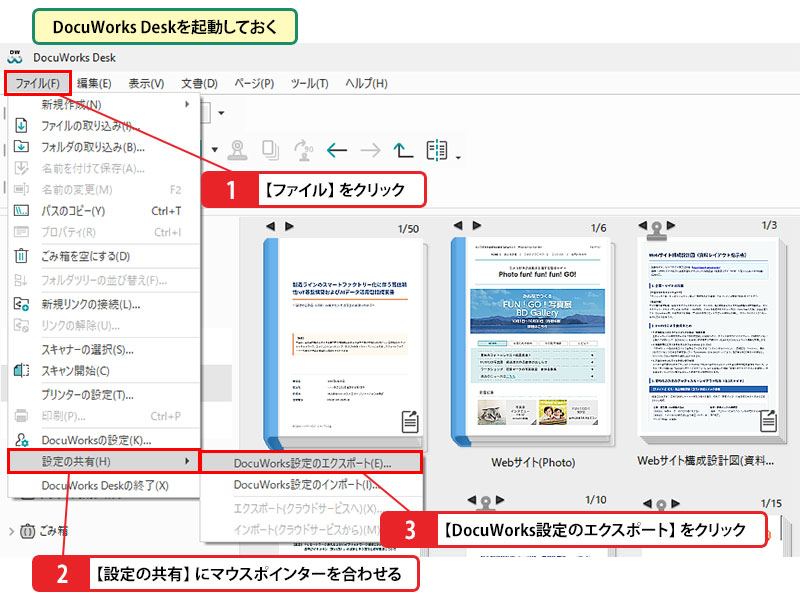Select 新規リンクの接続(L) entry
Screen dimensions: 800x600
(104, 305)
